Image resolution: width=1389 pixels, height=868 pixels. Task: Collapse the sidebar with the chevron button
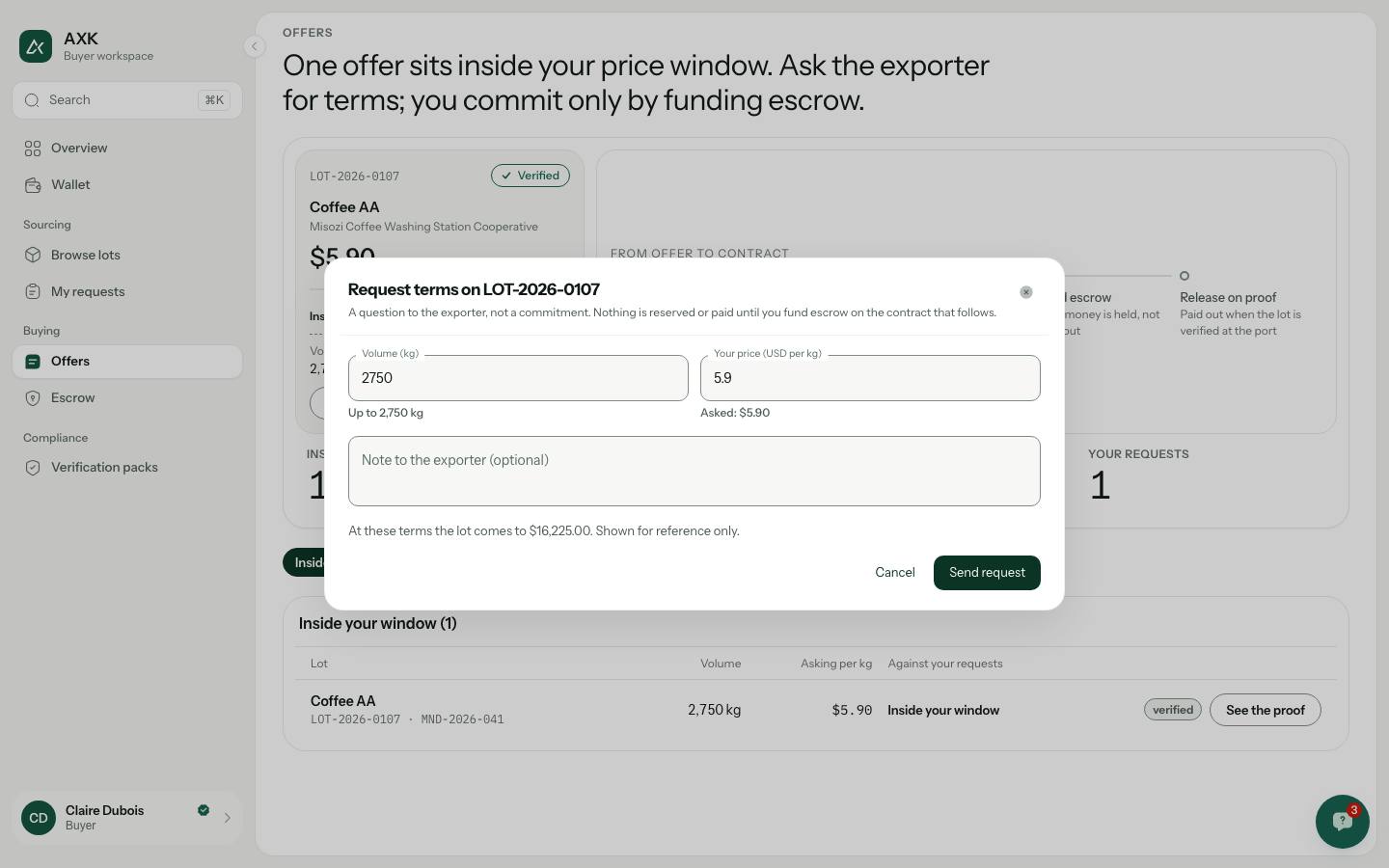coord(254,46)
